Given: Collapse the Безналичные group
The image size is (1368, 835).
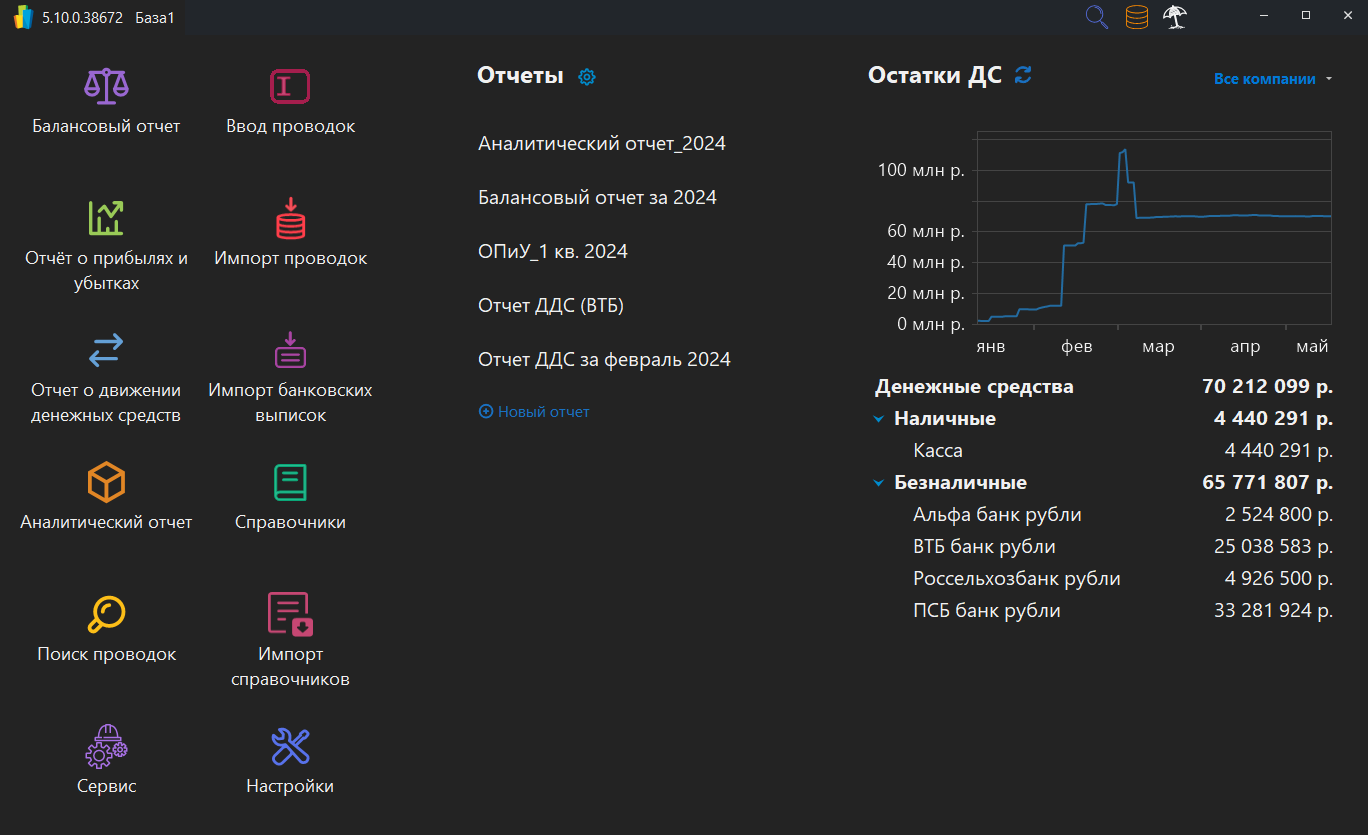Looking at the screenshot, I should tap(878, 482).
